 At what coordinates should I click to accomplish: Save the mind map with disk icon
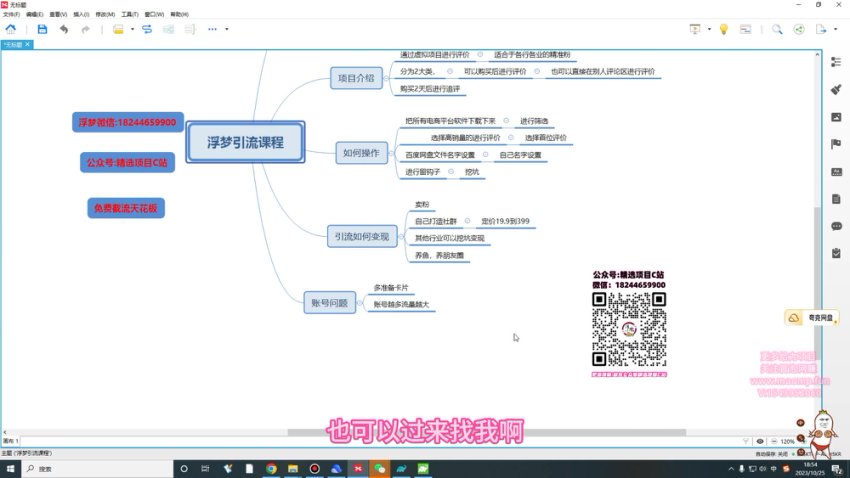[x=42, y=30]
